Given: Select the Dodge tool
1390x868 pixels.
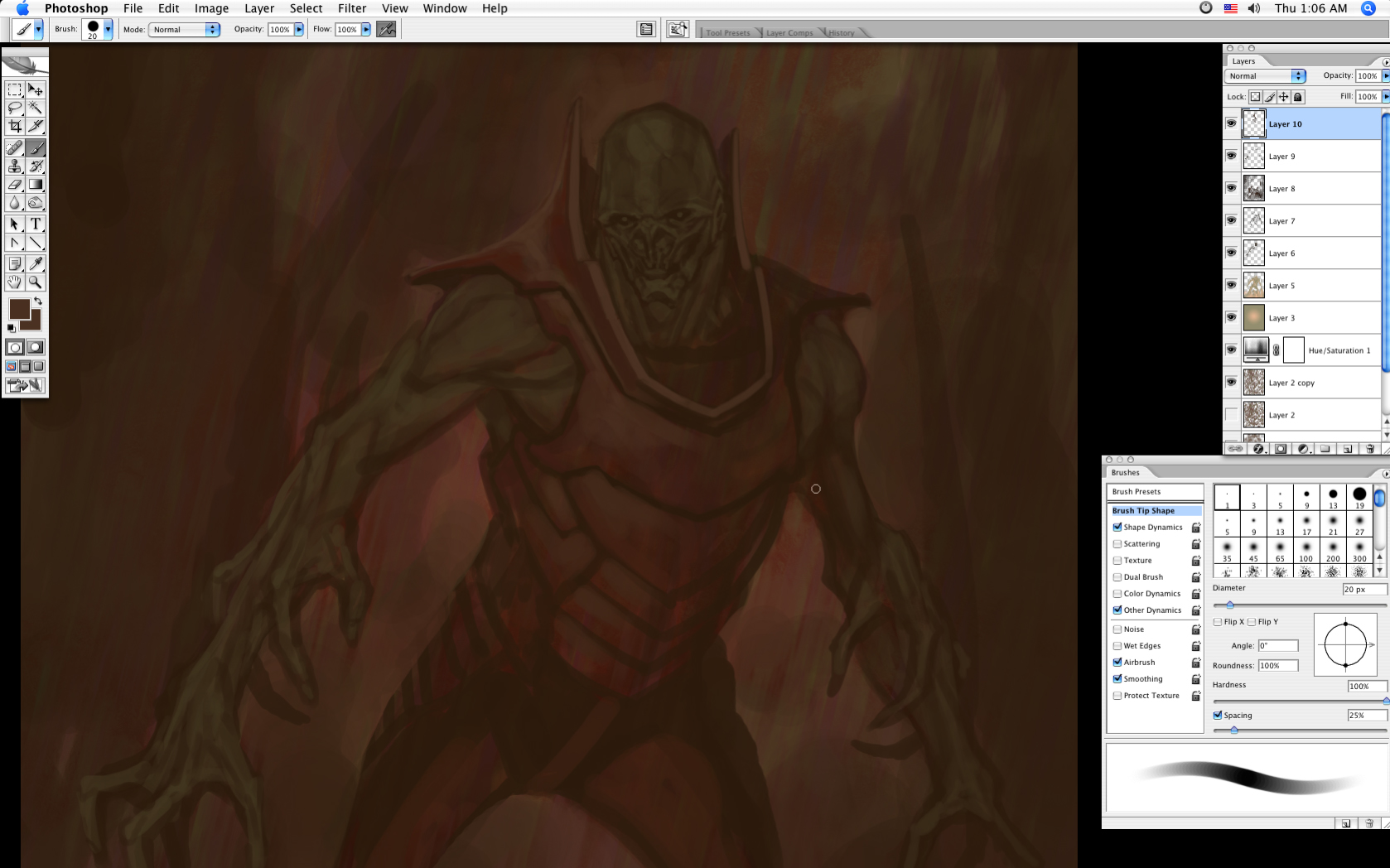Looking at the screenshot, I should 36,203.
